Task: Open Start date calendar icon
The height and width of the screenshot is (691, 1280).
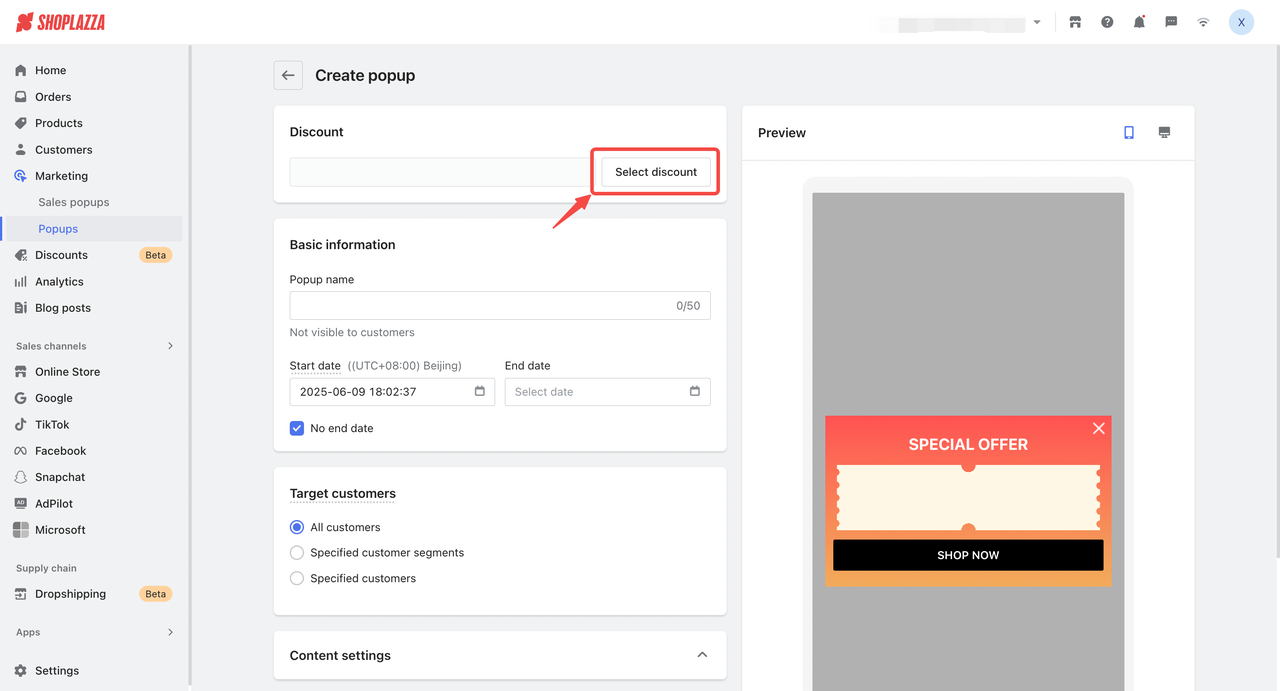Action: coord(479,391)
